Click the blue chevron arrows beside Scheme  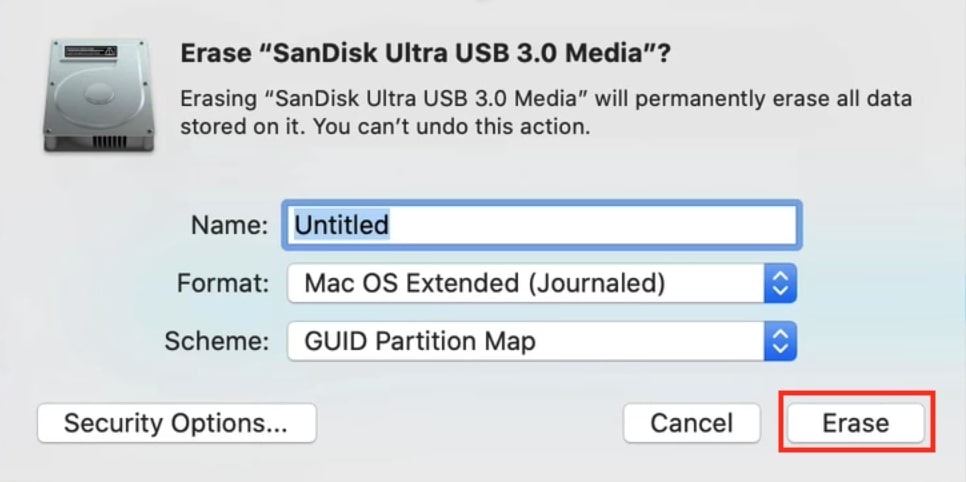781,341
